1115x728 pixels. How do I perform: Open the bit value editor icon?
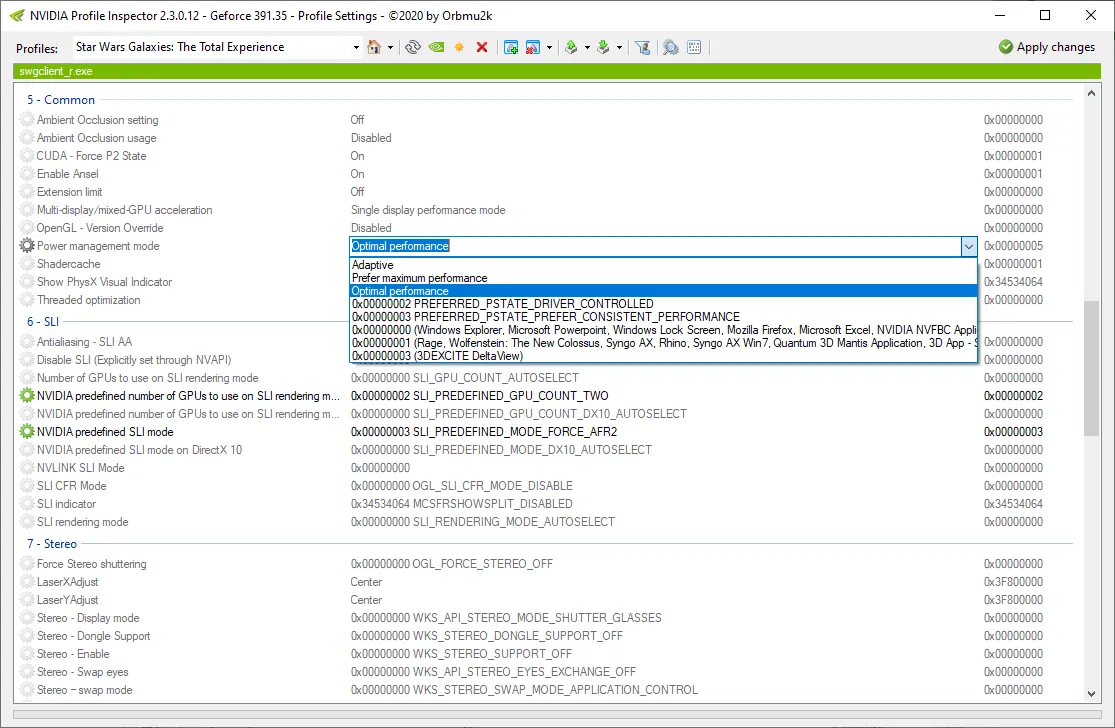point(695,48)
